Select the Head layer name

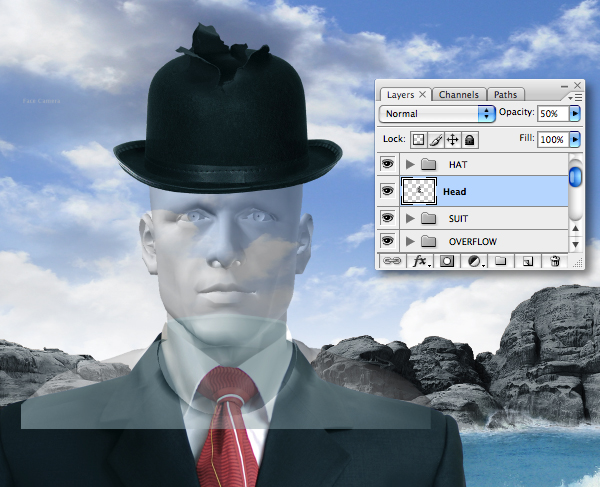click(x=454, y=192)
